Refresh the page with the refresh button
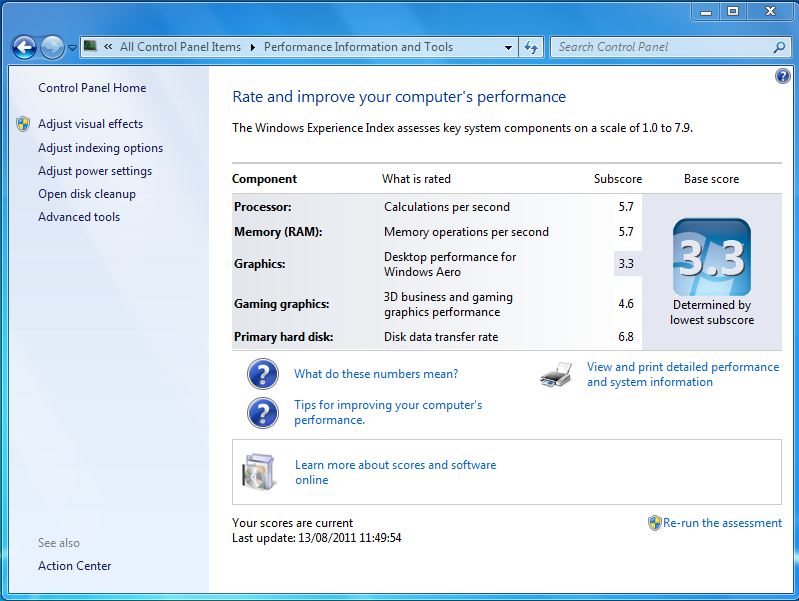The image size is (799, 601). click(531, 47)
